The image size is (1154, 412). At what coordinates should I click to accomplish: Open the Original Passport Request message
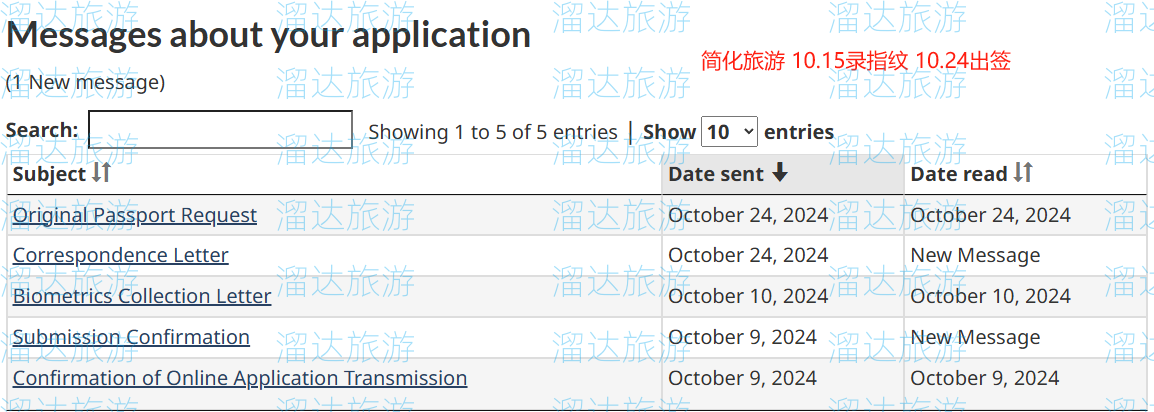pyautogui.click(x=135, y=215)
